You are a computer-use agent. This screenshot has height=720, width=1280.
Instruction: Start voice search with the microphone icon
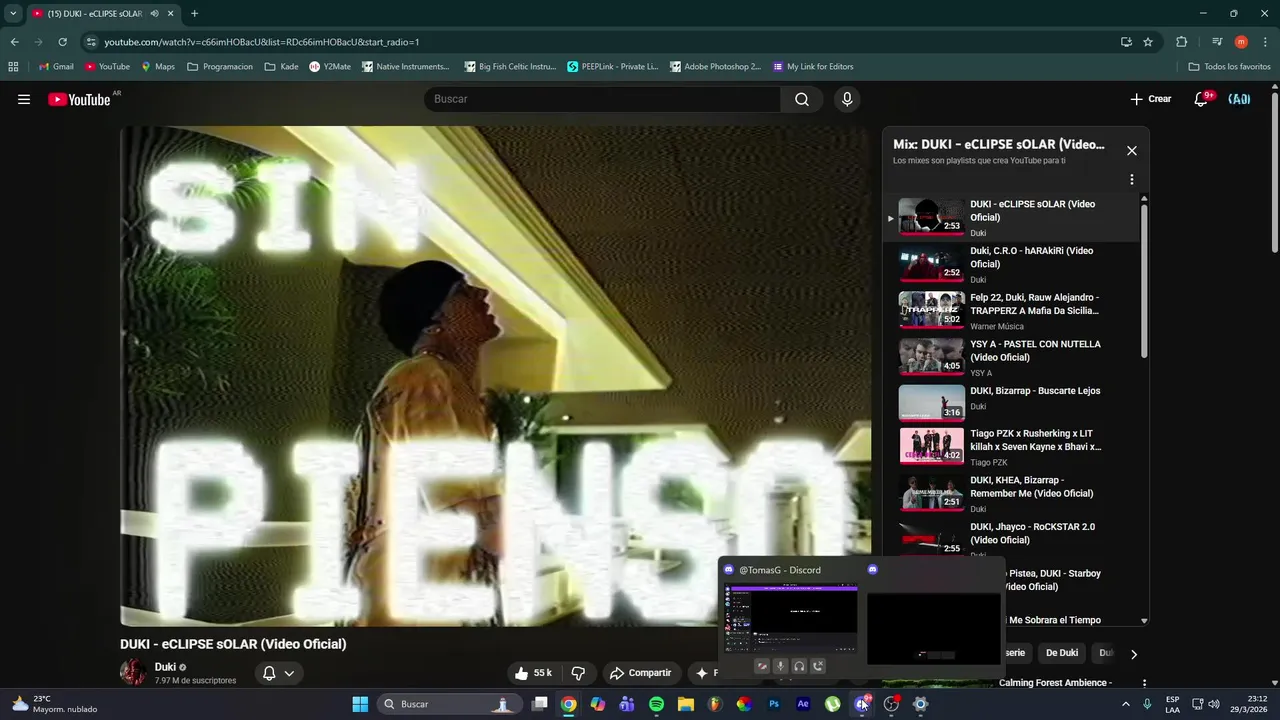pos(847,99)
